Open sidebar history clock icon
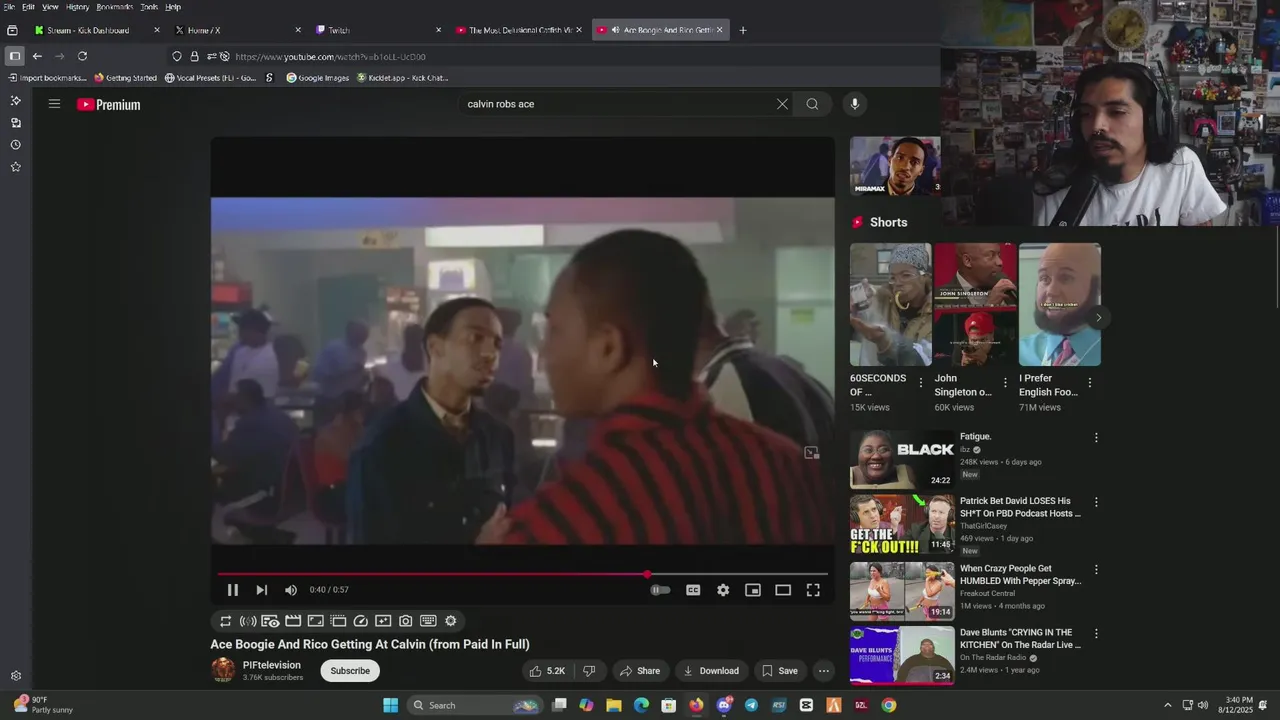Screen dimensions: 1280x720 point(15,145)
